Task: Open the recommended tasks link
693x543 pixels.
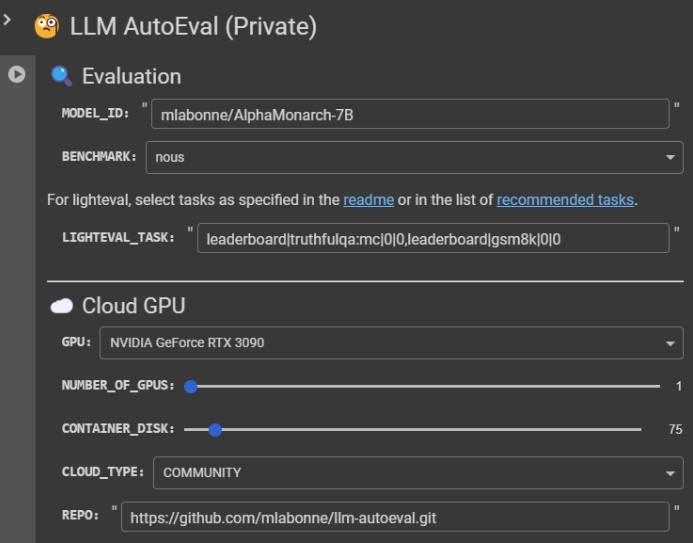Action: pyautogui.click(x=565, y=200)
